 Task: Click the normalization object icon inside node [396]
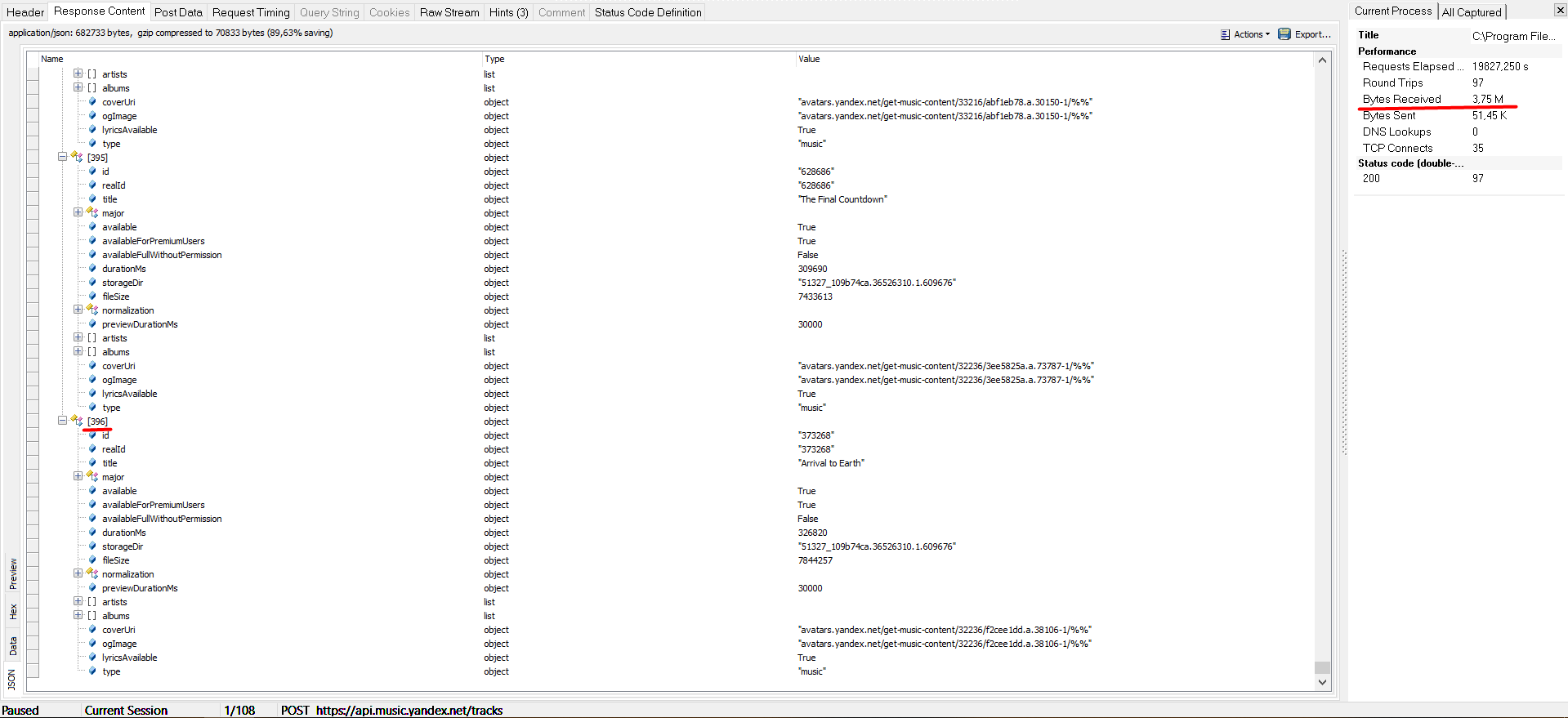pyautogui.click(x=92, y=573)
